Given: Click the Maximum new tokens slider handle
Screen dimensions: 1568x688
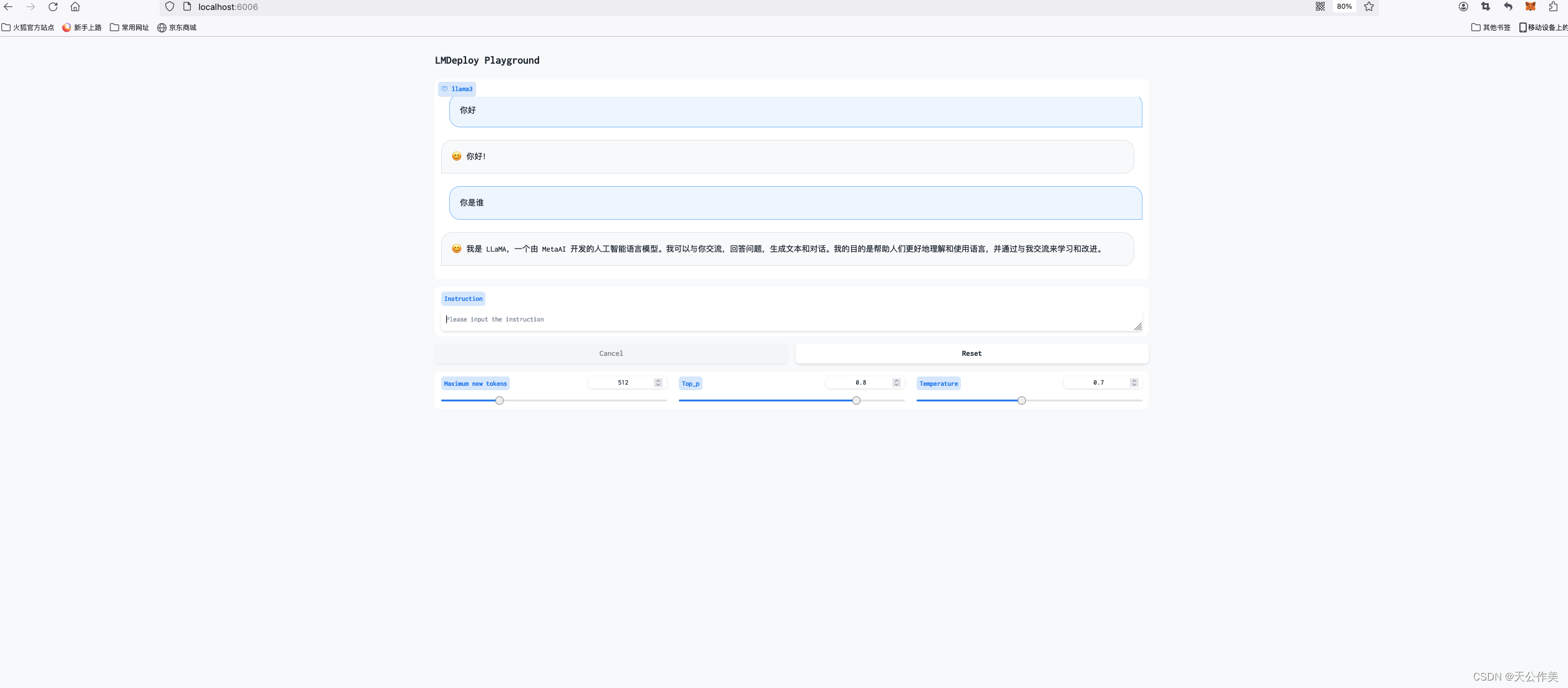Looking at the screenshot, I should tap(499, 401).
